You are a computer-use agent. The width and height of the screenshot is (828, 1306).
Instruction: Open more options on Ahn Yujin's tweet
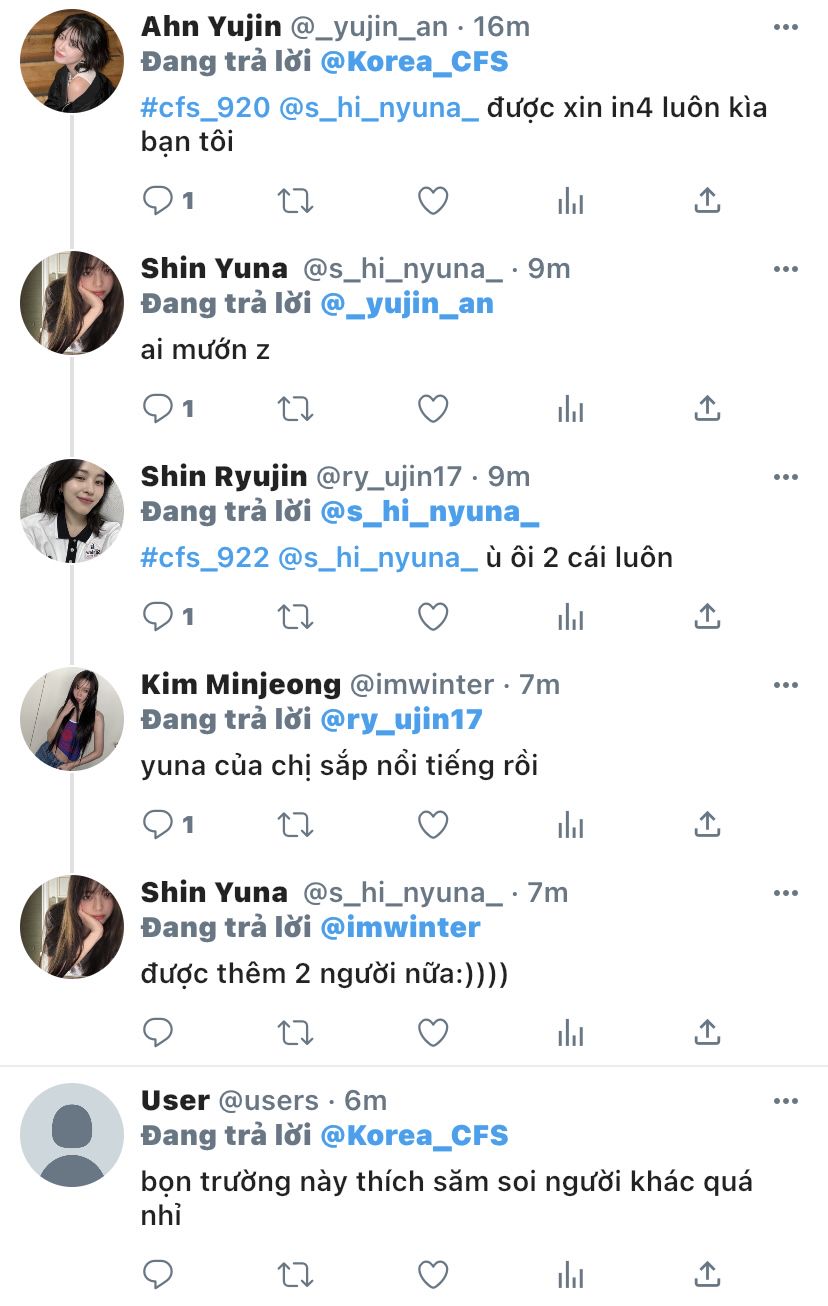(786, 27)
